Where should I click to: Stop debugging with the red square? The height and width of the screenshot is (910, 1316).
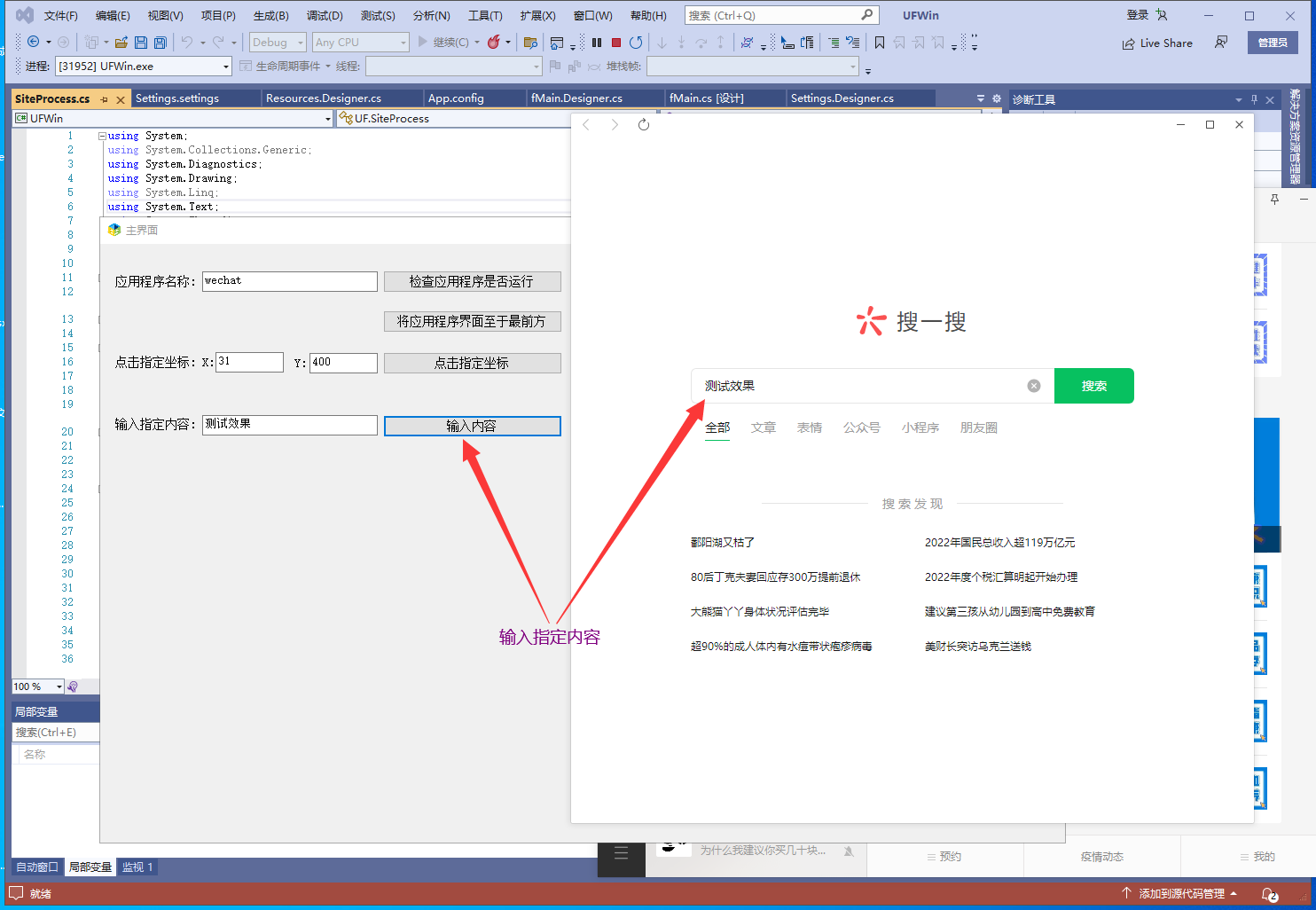click(616, 42)
